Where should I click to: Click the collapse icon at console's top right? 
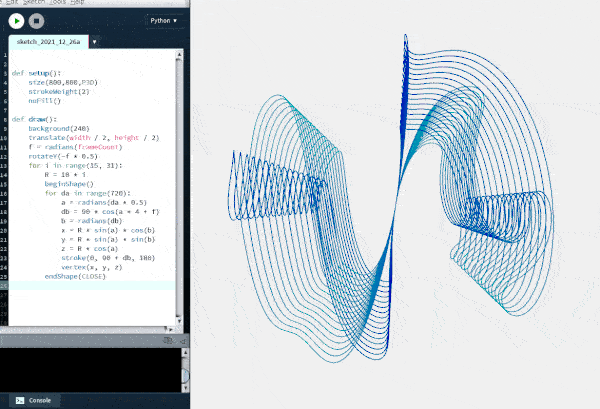click(182, 342)
